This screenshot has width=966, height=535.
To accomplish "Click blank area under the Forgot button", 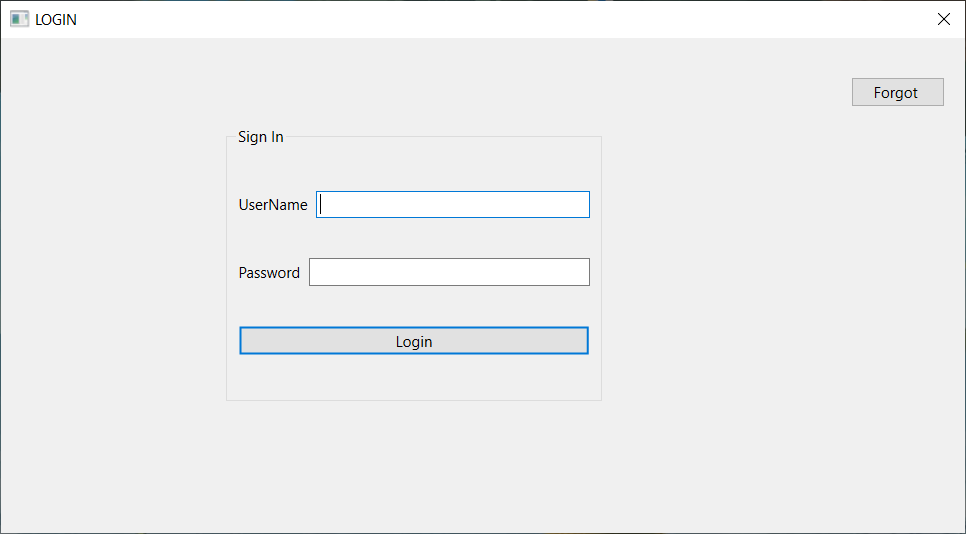I will pyautogui.click(x=897, y=160).
